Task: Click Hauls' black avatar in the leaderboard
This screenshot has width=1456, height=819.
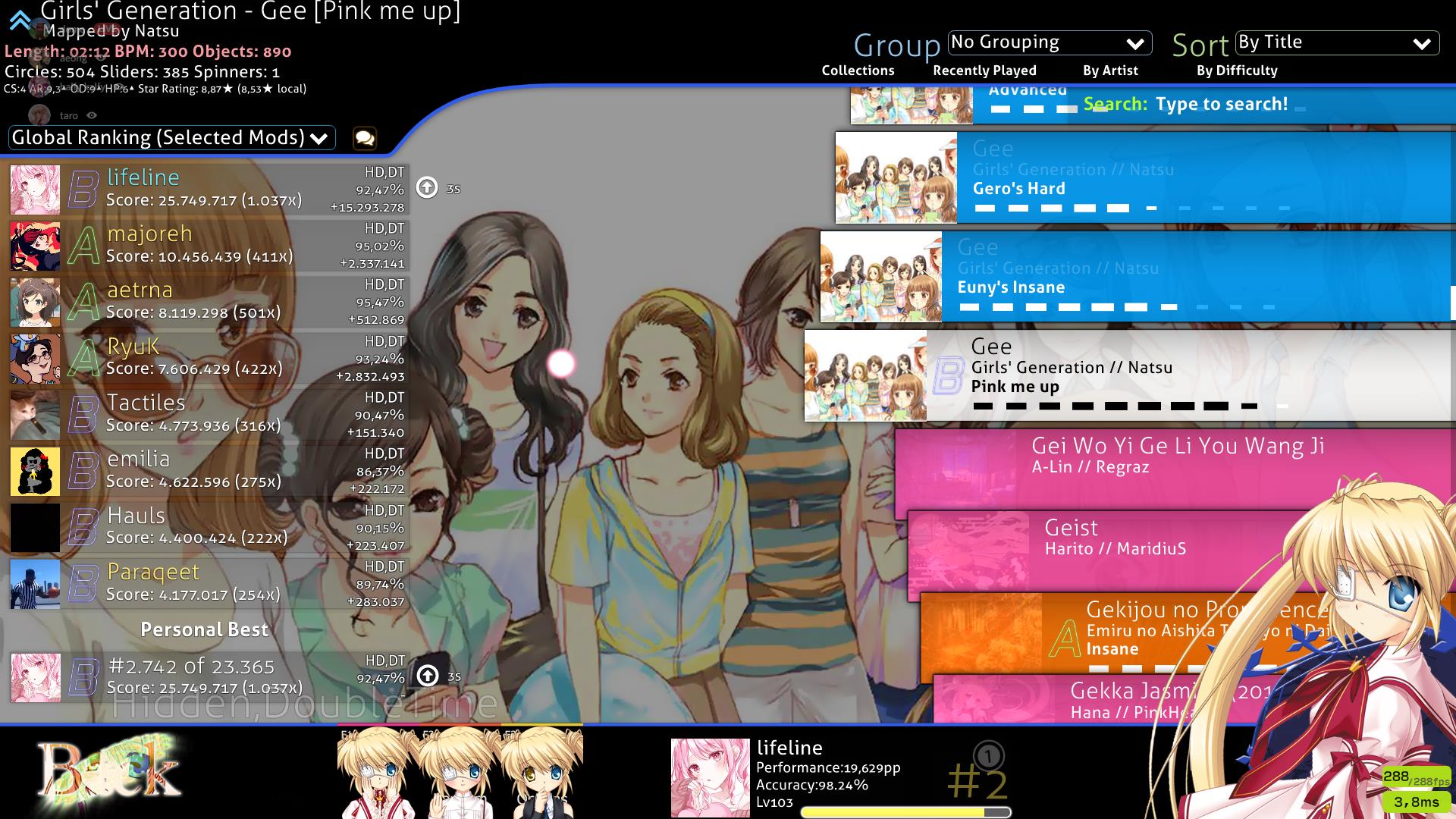Action: [x=35, y=528]
